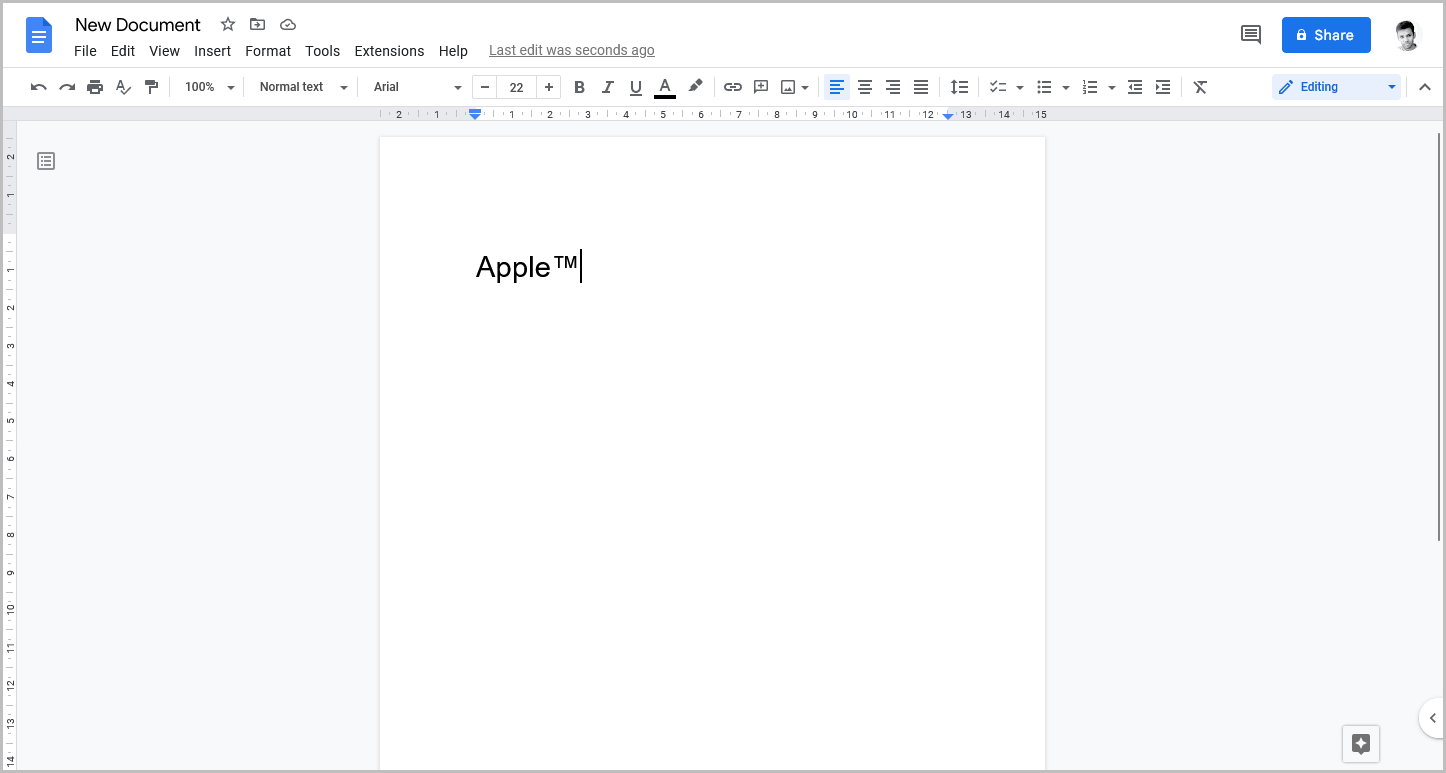Start a numbered list
This screenshot has width=1446, height=773.
1090,87
